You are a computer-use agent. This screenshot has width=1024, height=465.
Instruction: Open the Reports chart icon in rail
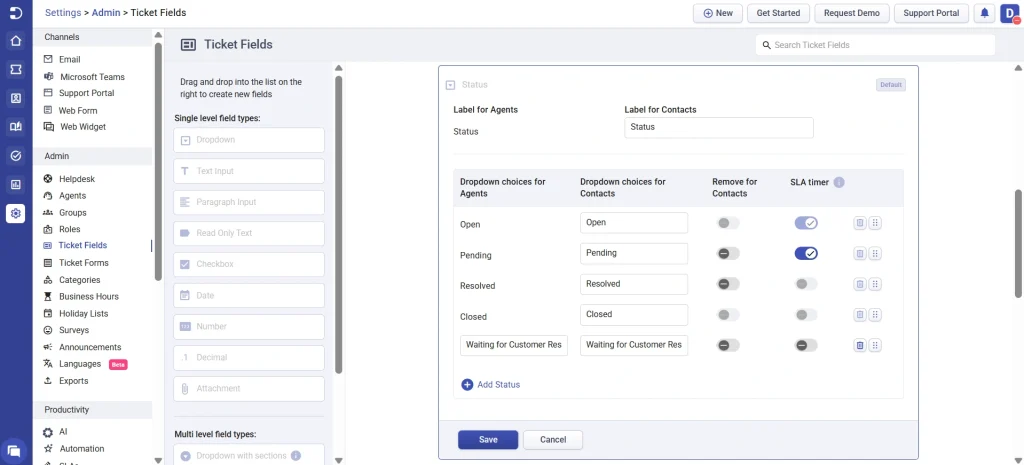click(x=16, y=184)
